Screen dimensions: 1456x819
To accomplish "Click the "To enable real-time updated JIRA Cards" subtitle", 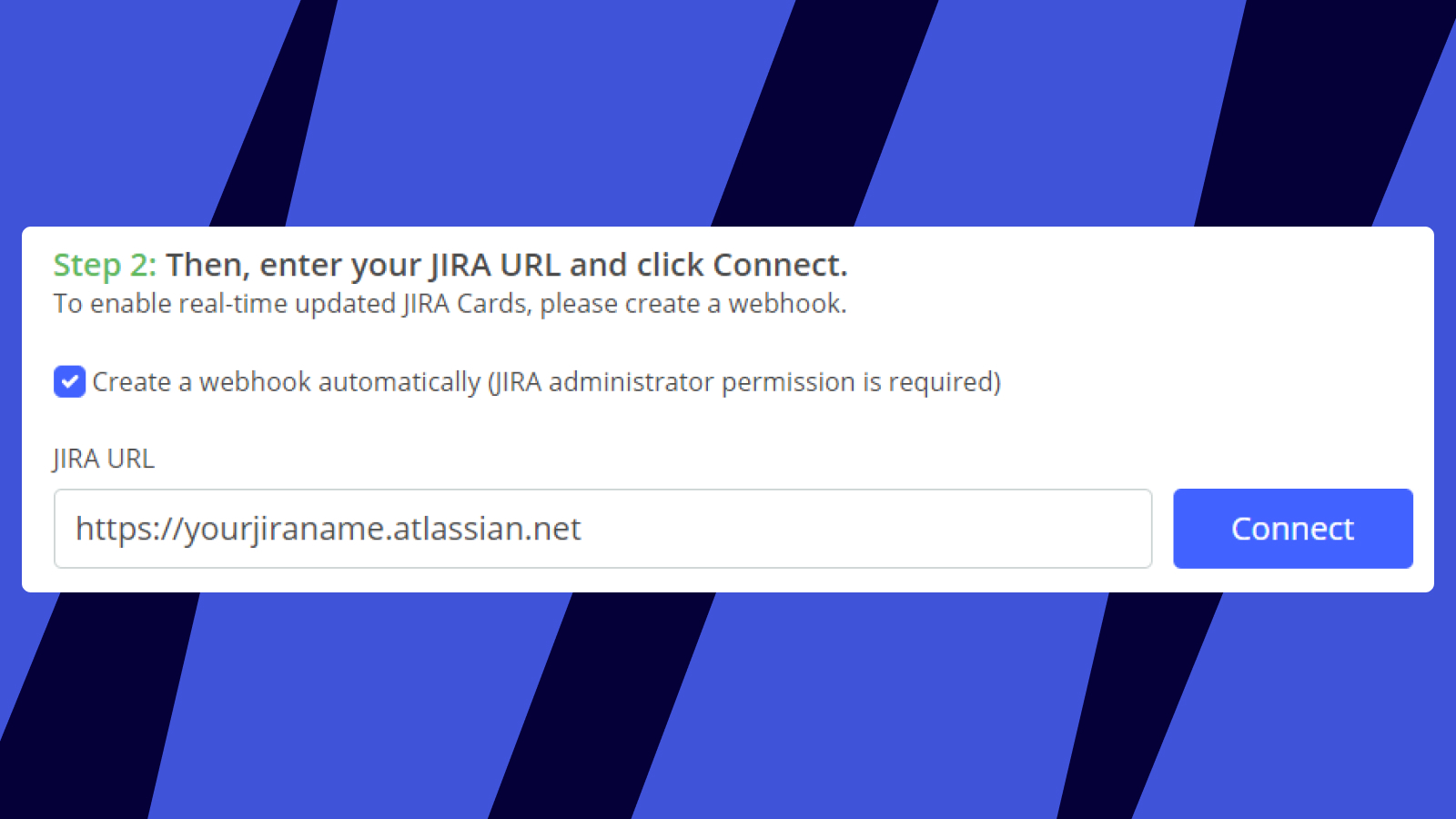I will (291, 304).
